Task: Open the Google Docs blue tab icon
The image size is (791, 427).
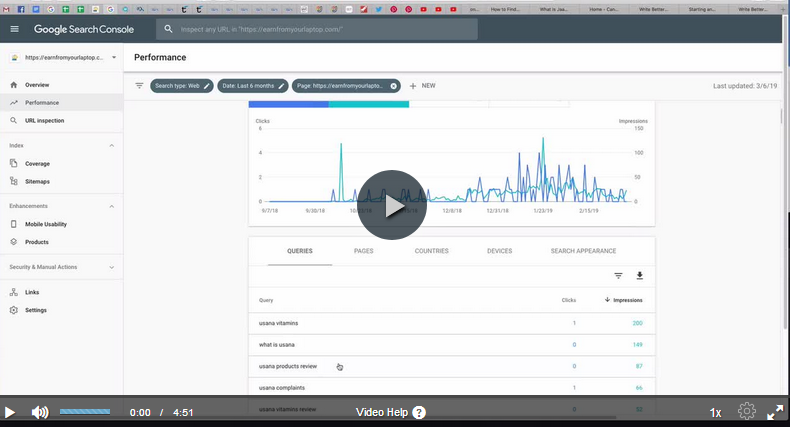Action: (x=36, y=9)
